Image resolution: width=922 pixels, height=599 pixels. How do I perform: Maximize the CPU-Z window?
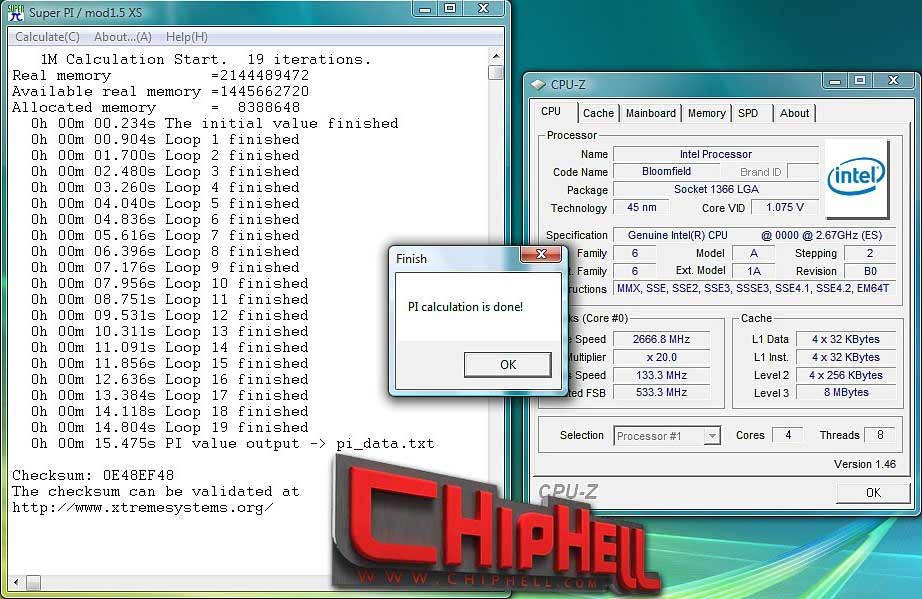tap(860, 81)
